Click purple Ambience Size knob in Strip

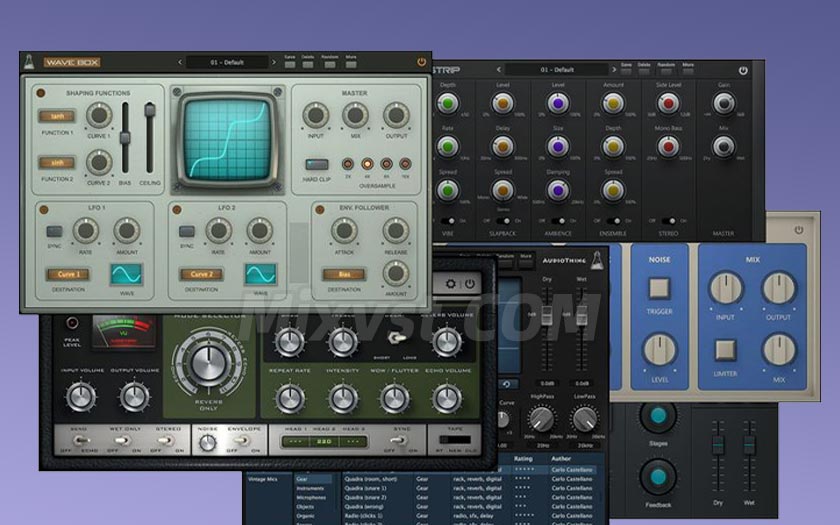(558, 146)
